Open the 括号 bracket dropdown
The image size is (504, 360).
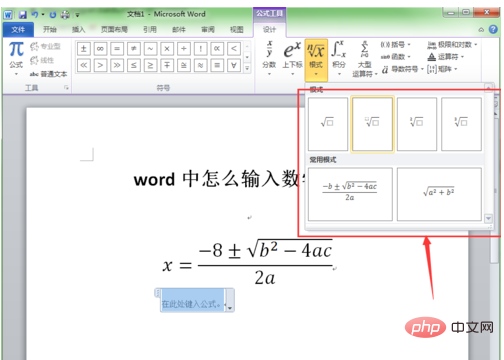[395, 44]
